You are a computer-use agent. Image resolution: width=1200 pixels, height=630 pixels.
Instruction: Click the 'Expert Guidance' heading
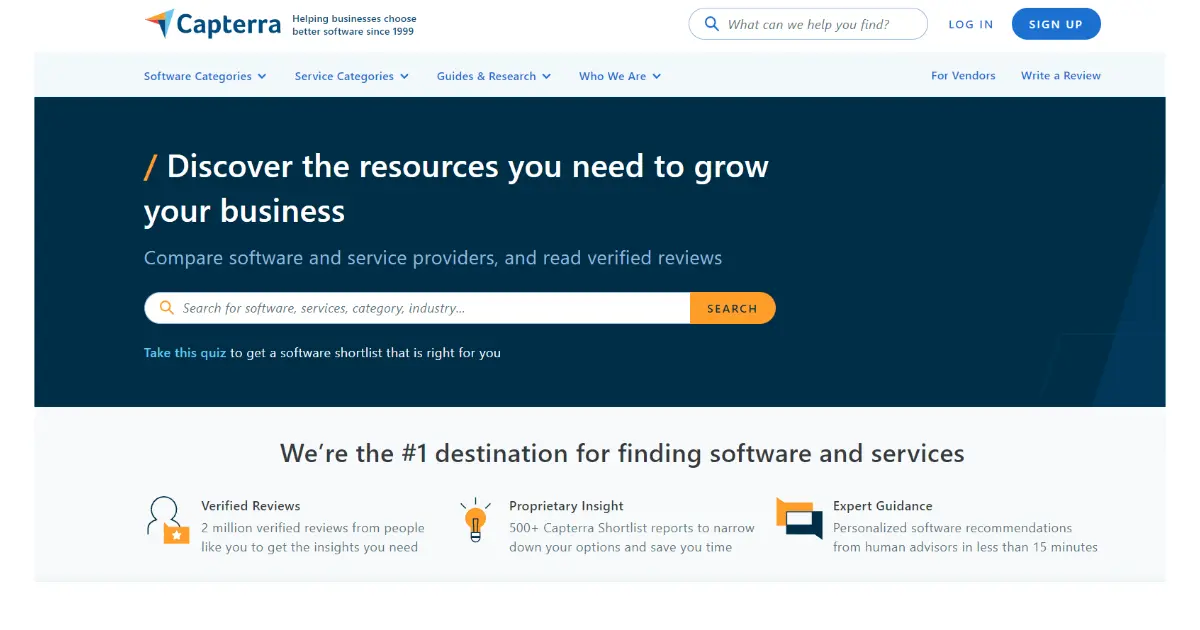tap(883, 506)
